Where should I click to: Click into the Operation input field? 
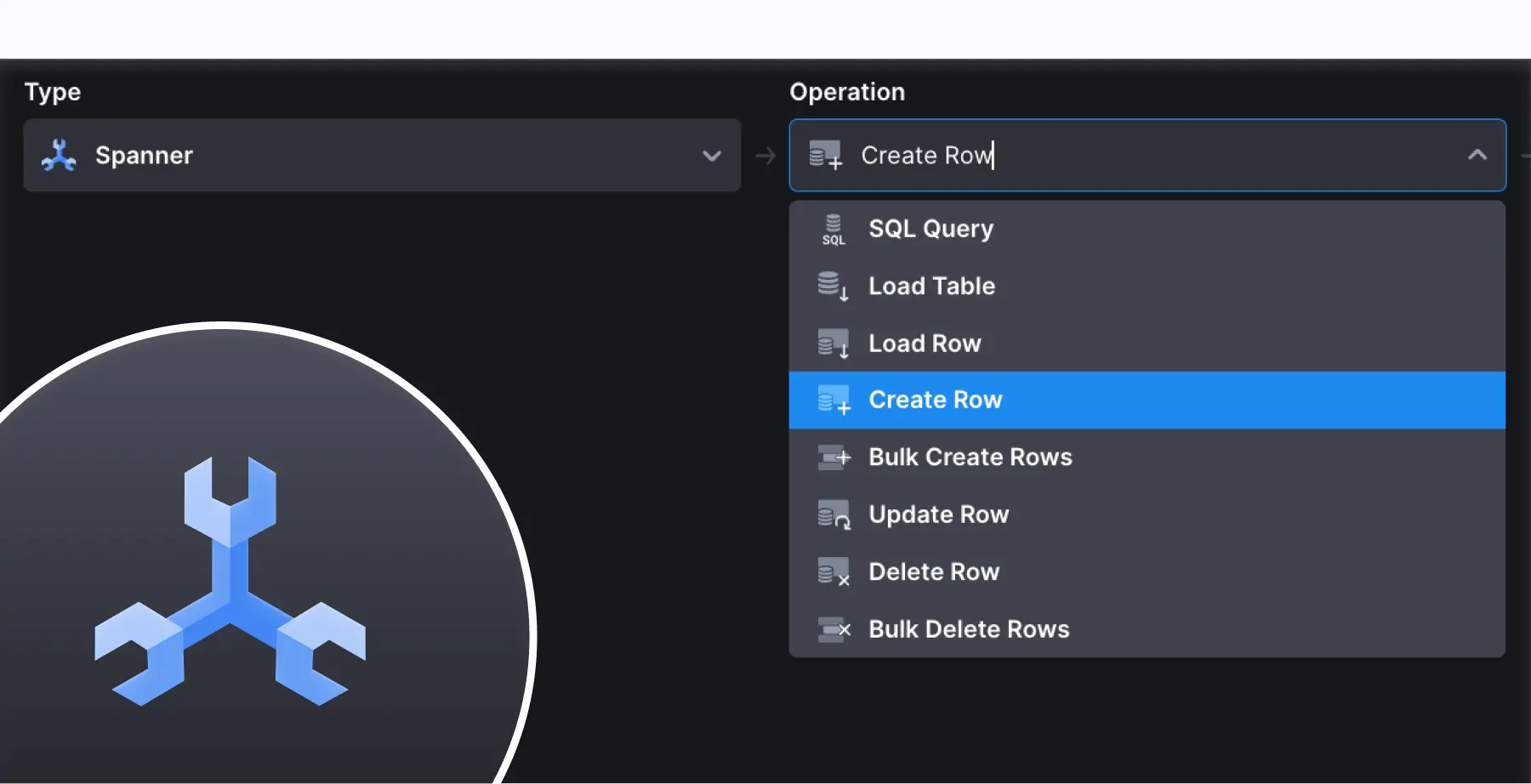point(1147,156)
